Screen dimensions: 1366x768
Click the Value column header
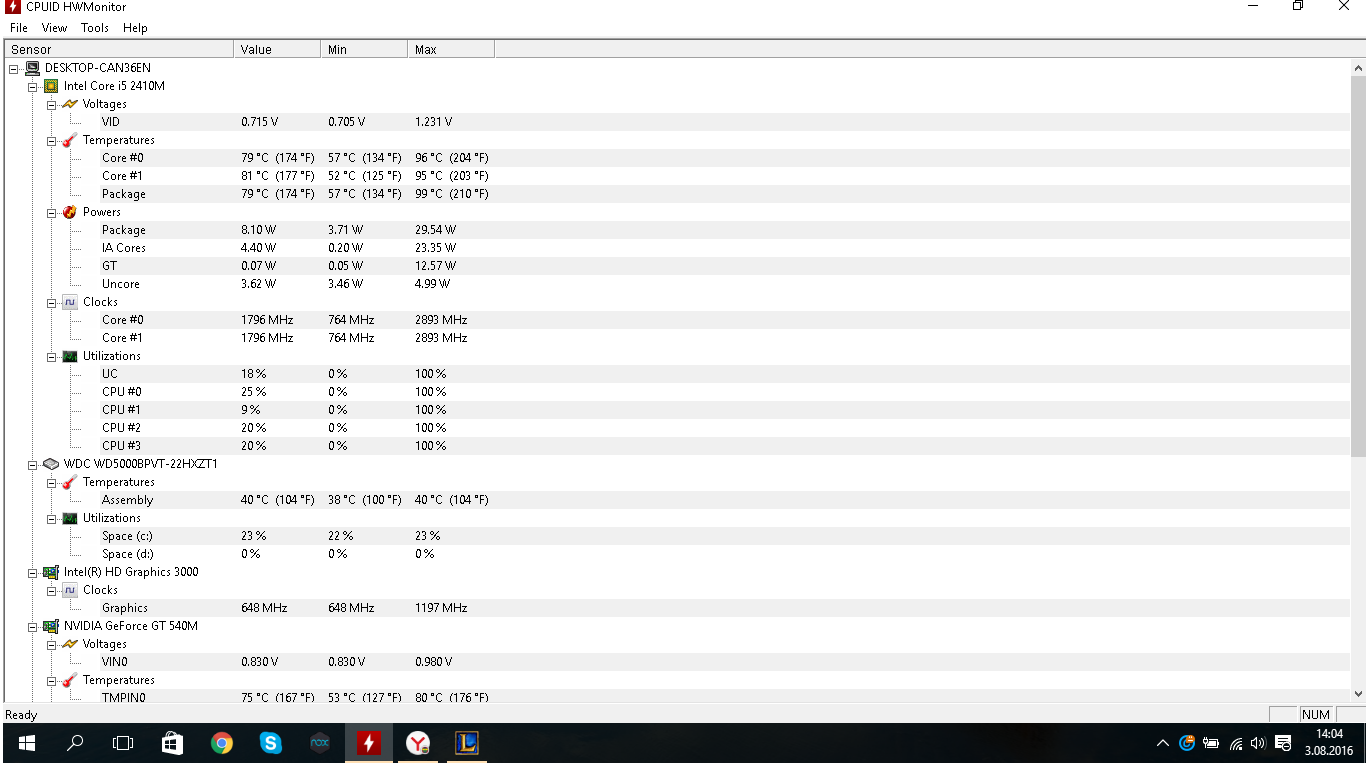277,49
